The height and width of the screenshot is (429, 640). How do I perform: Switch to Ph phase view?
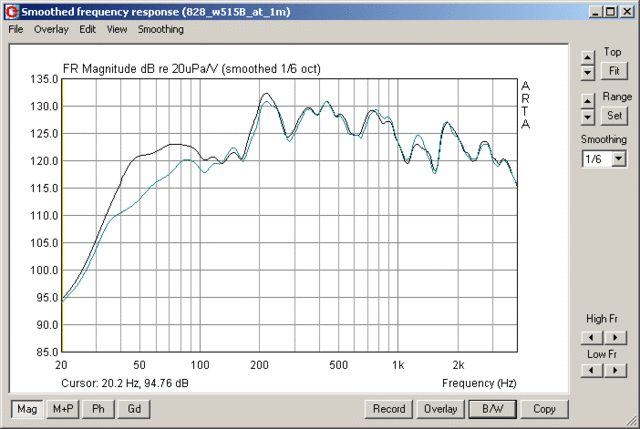click(98, 409)
